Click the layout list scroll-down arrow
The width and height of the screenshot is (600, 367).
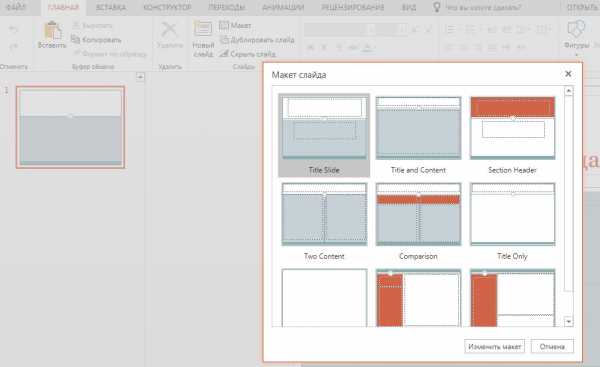[x=569, y=321]
